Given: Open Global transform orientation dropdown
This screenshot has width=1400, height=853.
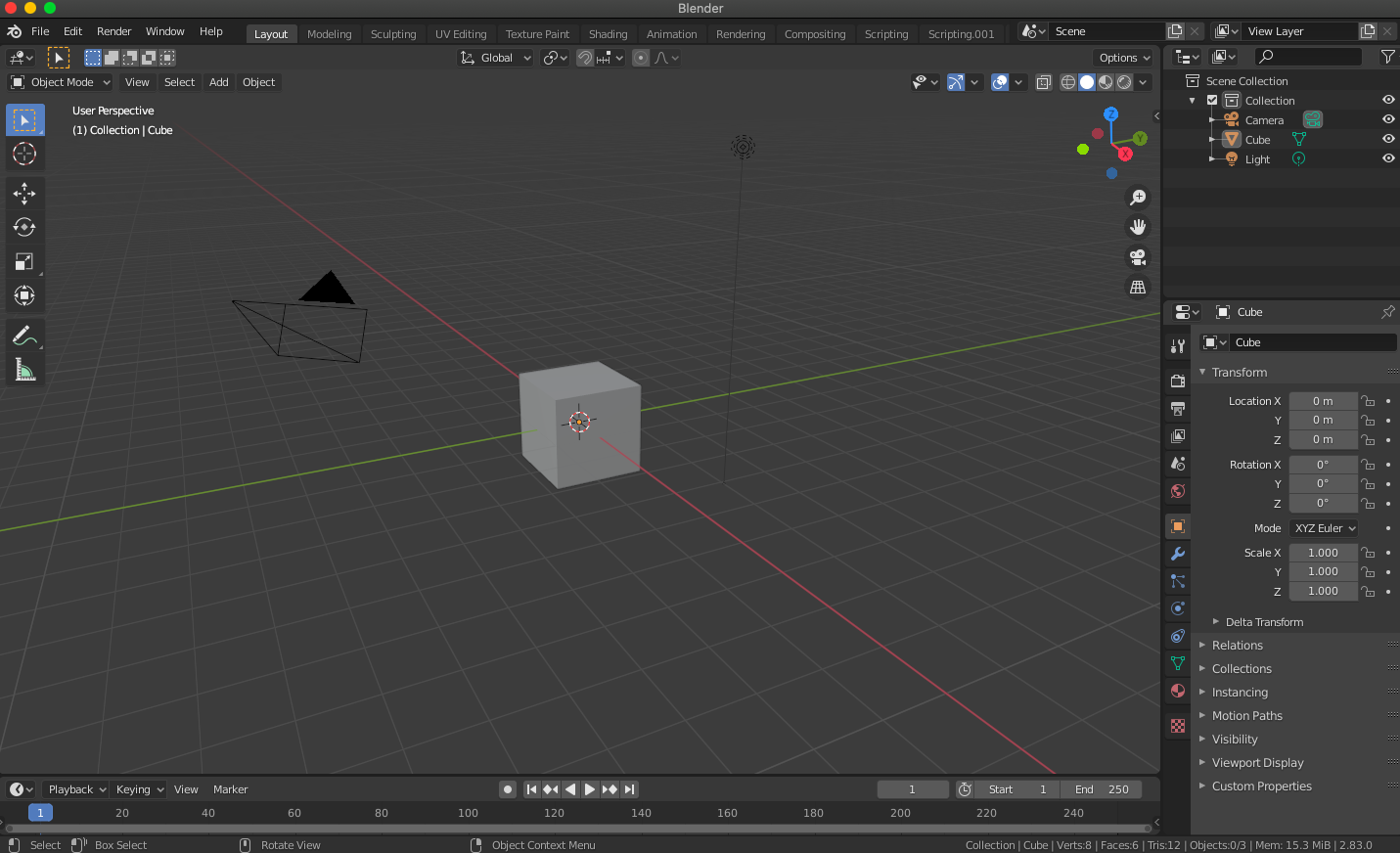Looking at the screenshot, I should (496, 58).
